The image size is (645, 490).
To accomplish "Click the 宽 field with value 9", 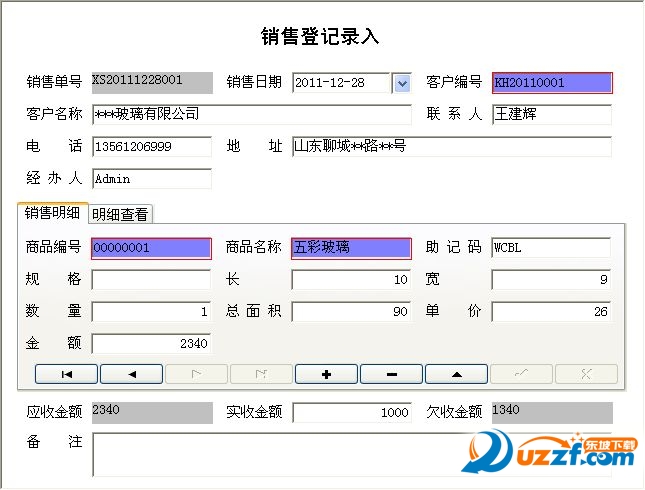I will click(551, 280).
